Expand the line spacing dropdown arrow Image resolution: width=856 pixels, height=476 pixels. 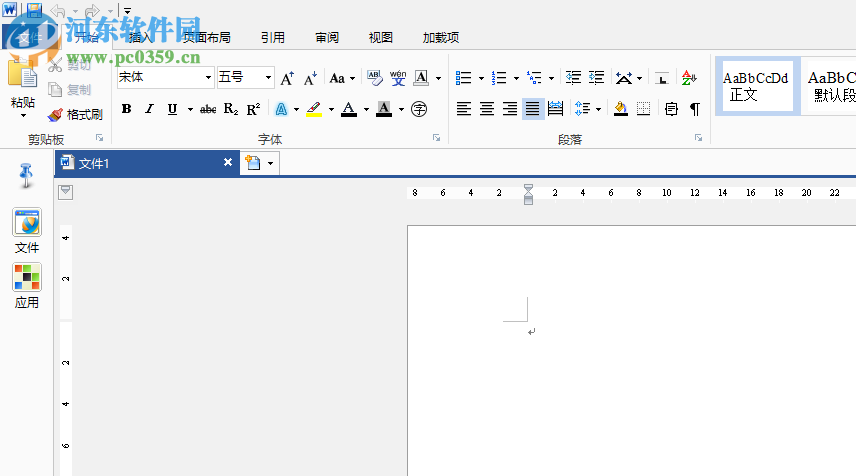(598, 110)
